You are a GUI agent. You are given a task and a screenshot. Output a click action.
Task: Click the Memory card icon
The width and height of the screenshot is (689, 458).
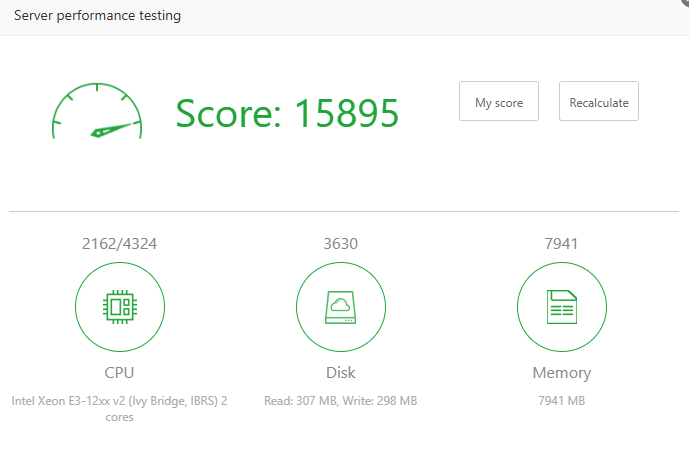click(x=561, y=307)
